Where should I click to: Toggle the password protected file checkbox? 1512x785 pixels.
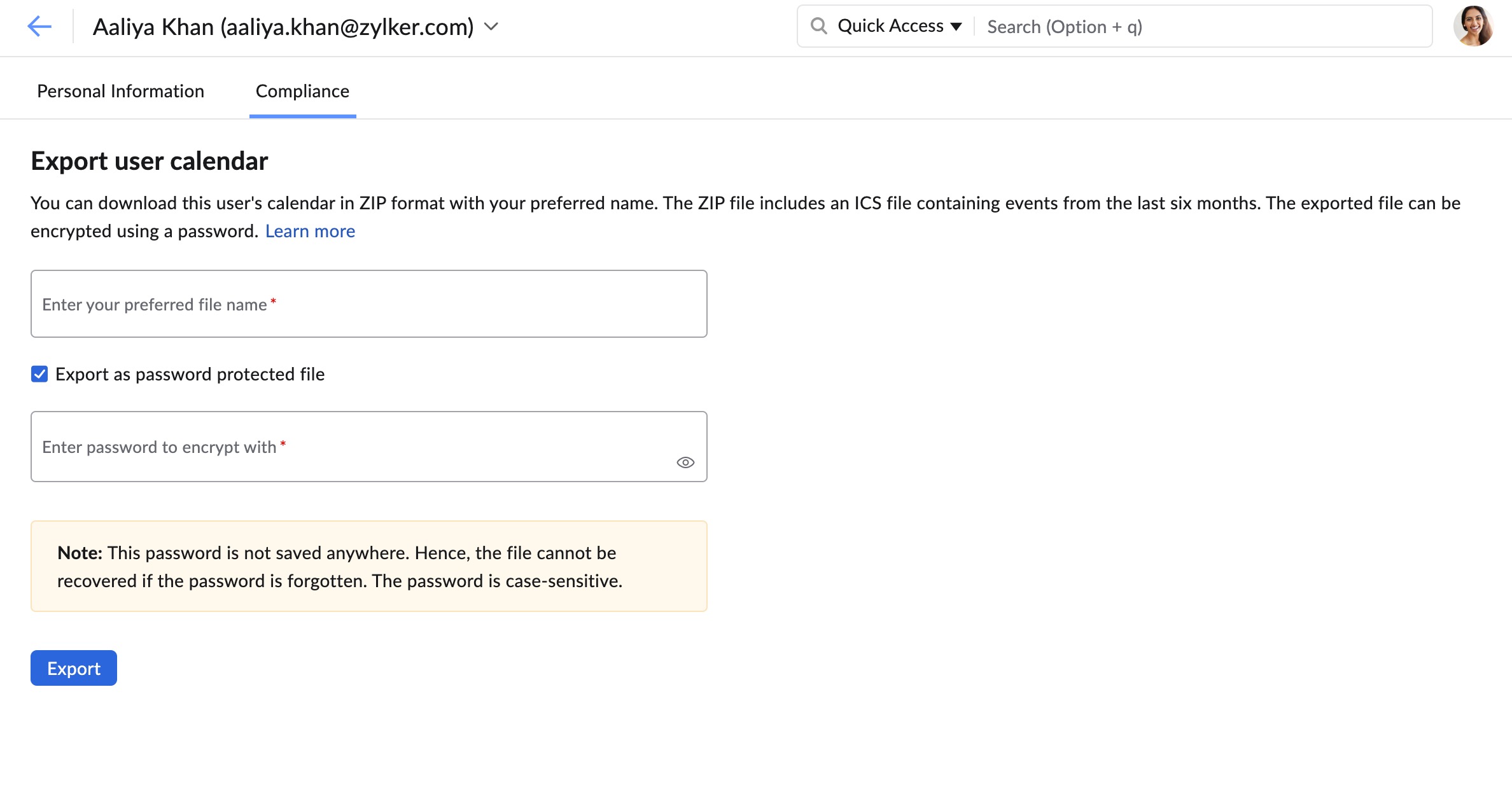(x=39, y=374)
